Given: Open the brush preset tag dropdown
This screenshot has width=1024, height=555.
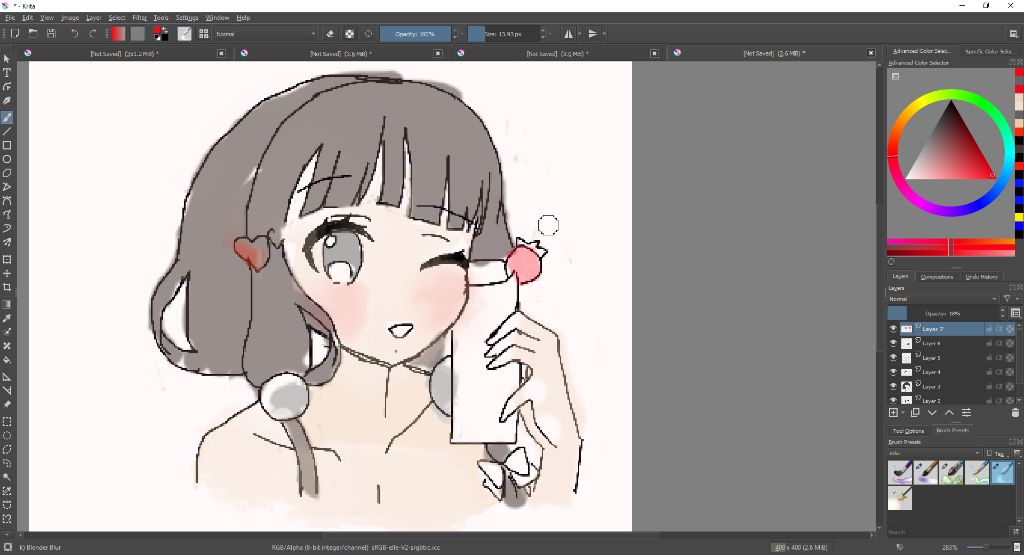Looking at the screenshot, I should tap(934, 453).
